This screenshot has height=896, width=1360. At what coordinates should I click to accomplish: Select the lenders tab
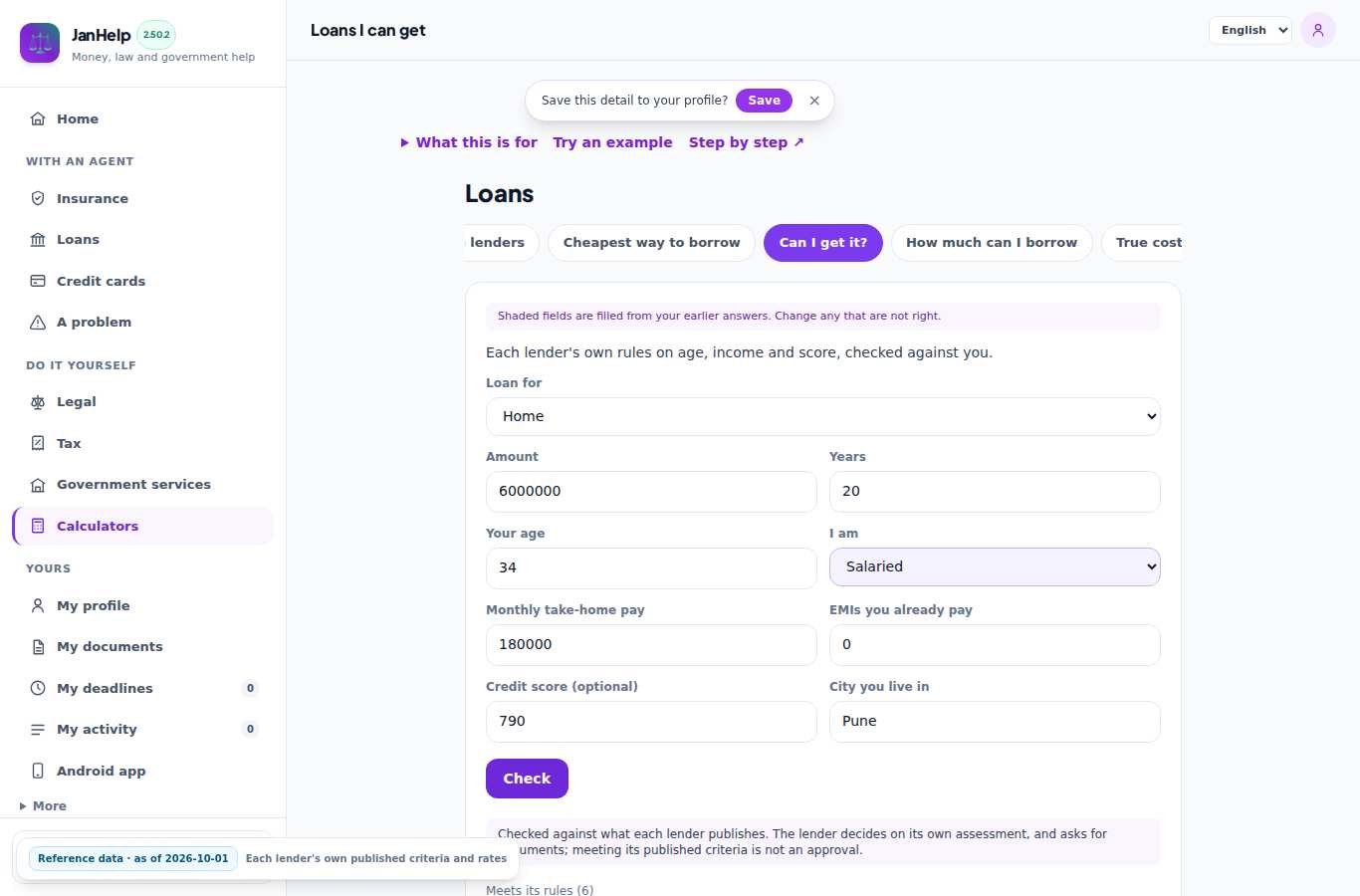[x=501, y=243]
